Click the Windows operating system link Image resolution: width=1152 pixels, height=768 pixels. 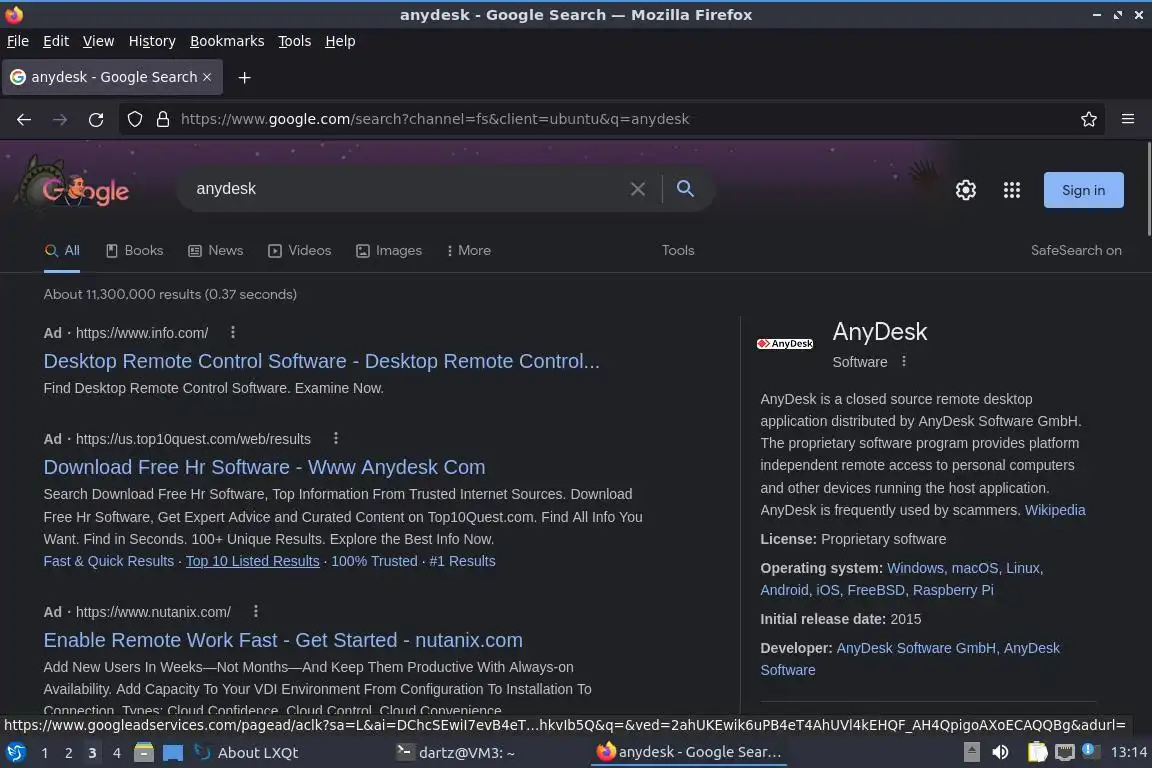click(x=915, y=568)
